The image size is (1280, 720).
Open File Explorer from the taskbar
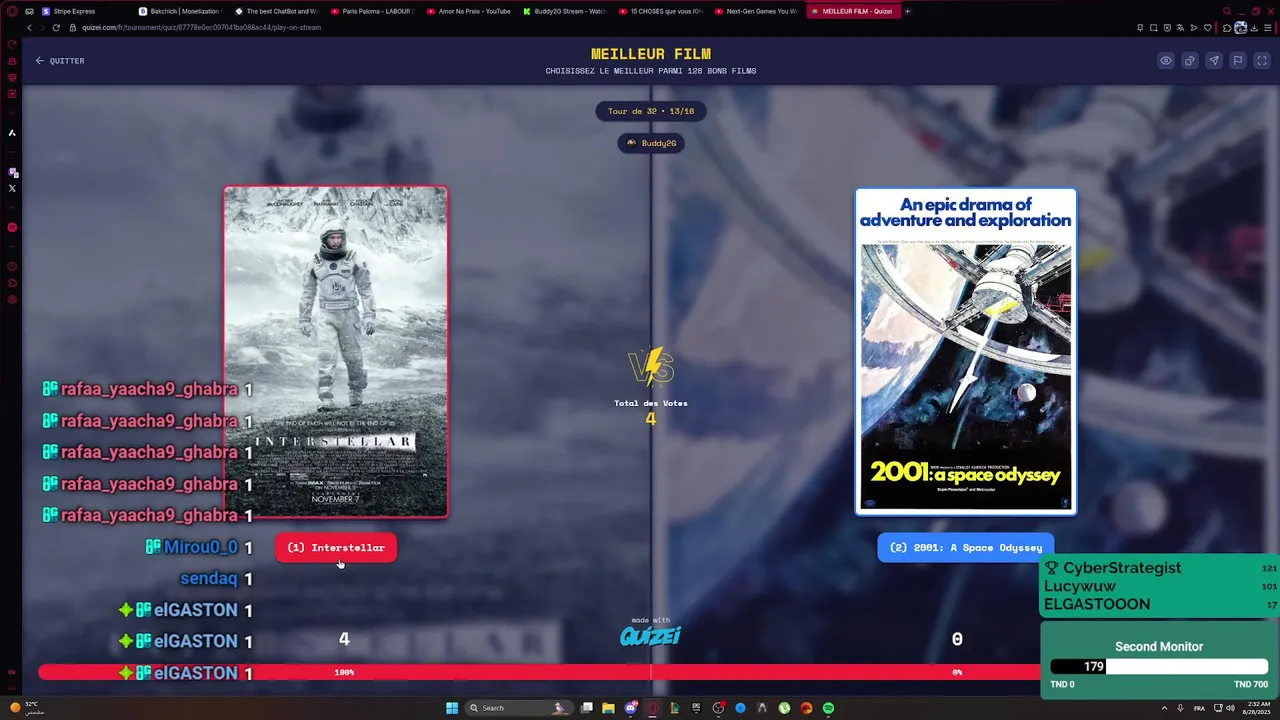(x=608, y=708)
